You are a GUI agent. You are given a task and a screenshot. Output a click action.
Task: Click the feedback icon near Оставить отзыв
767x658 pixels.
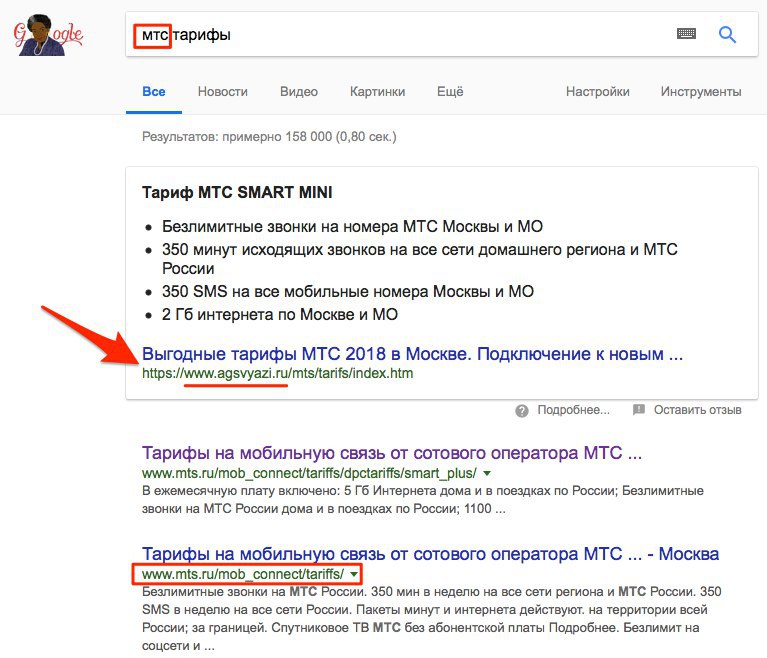coord(639,409)
